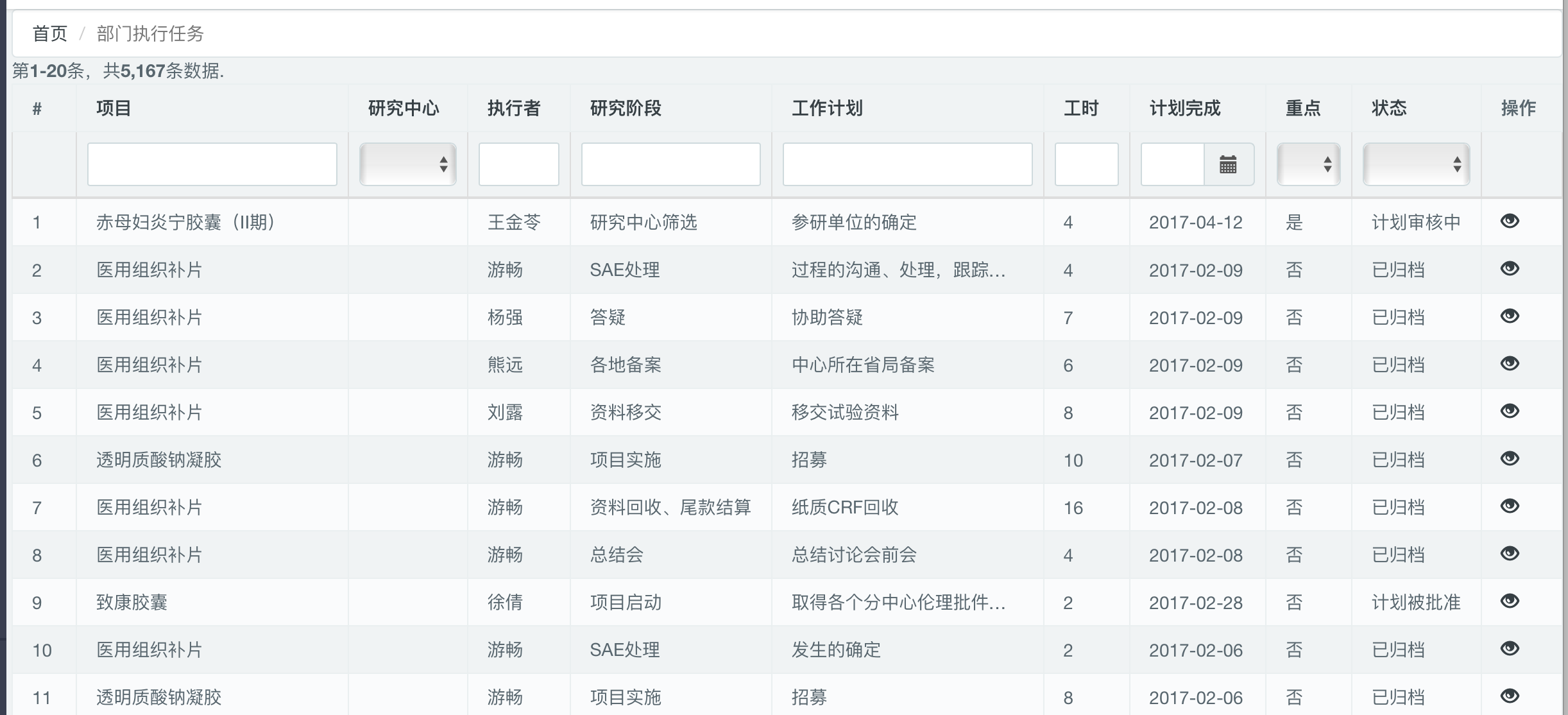Image resolution: width=1568 pixels, height=715 pixels.
Task: Sort by 重点 column header
Action: click(1303, 108)
